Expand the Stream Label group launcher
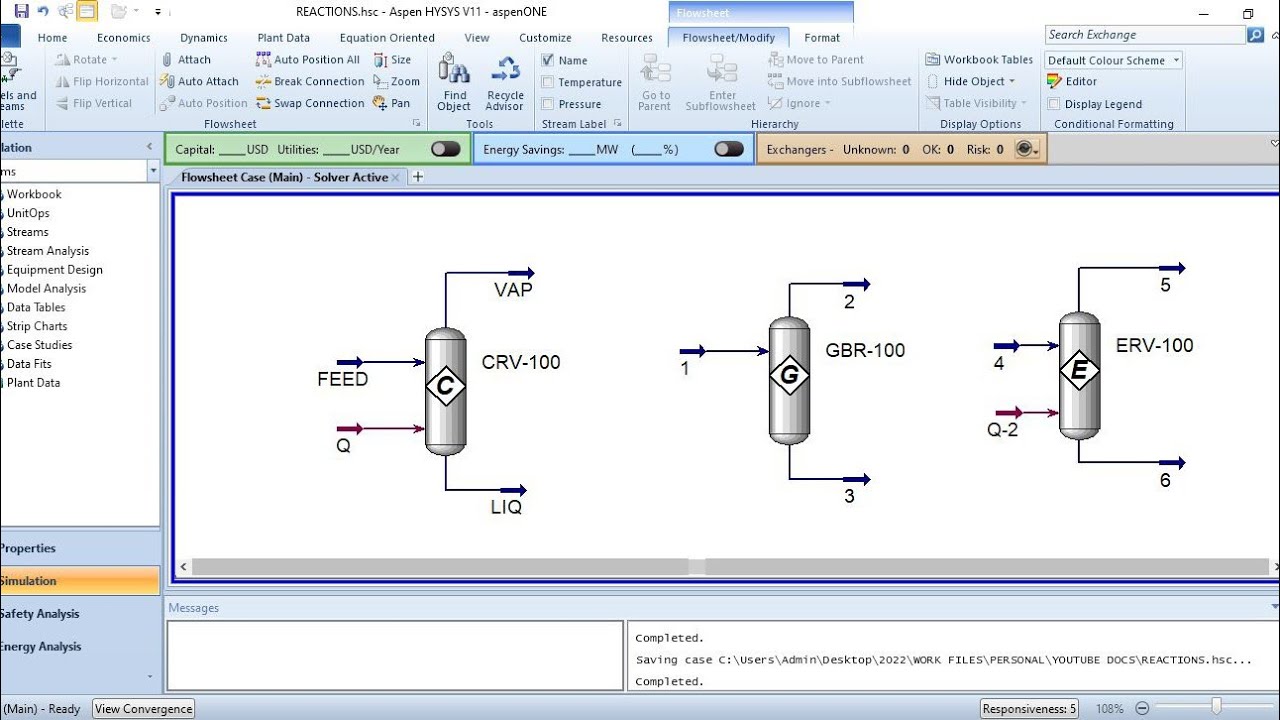The height and width of the screenshot is (720, 1280). (x=618, y=124)
